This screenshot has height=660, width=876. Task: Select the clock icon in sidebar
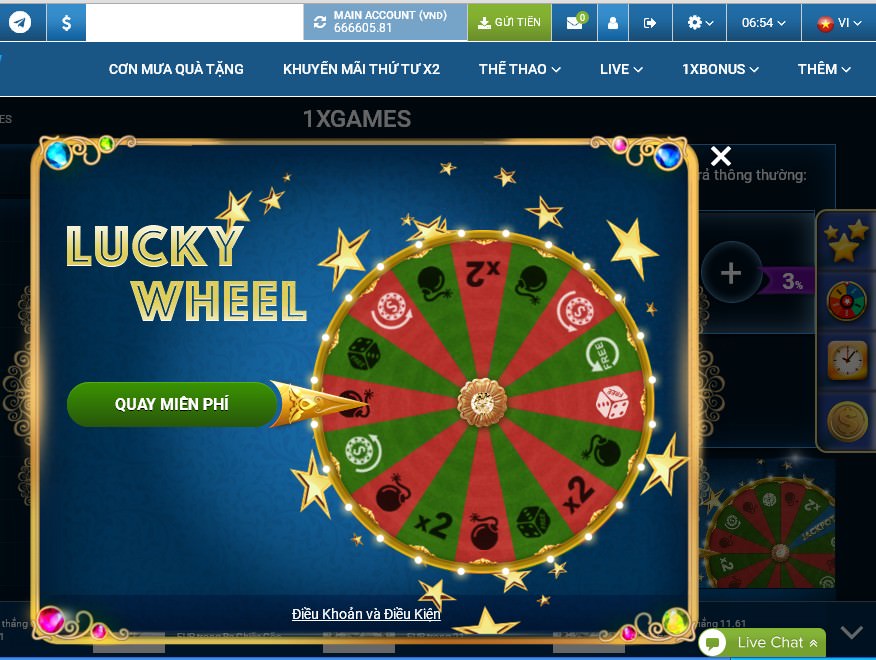click(x=847, y=360)
